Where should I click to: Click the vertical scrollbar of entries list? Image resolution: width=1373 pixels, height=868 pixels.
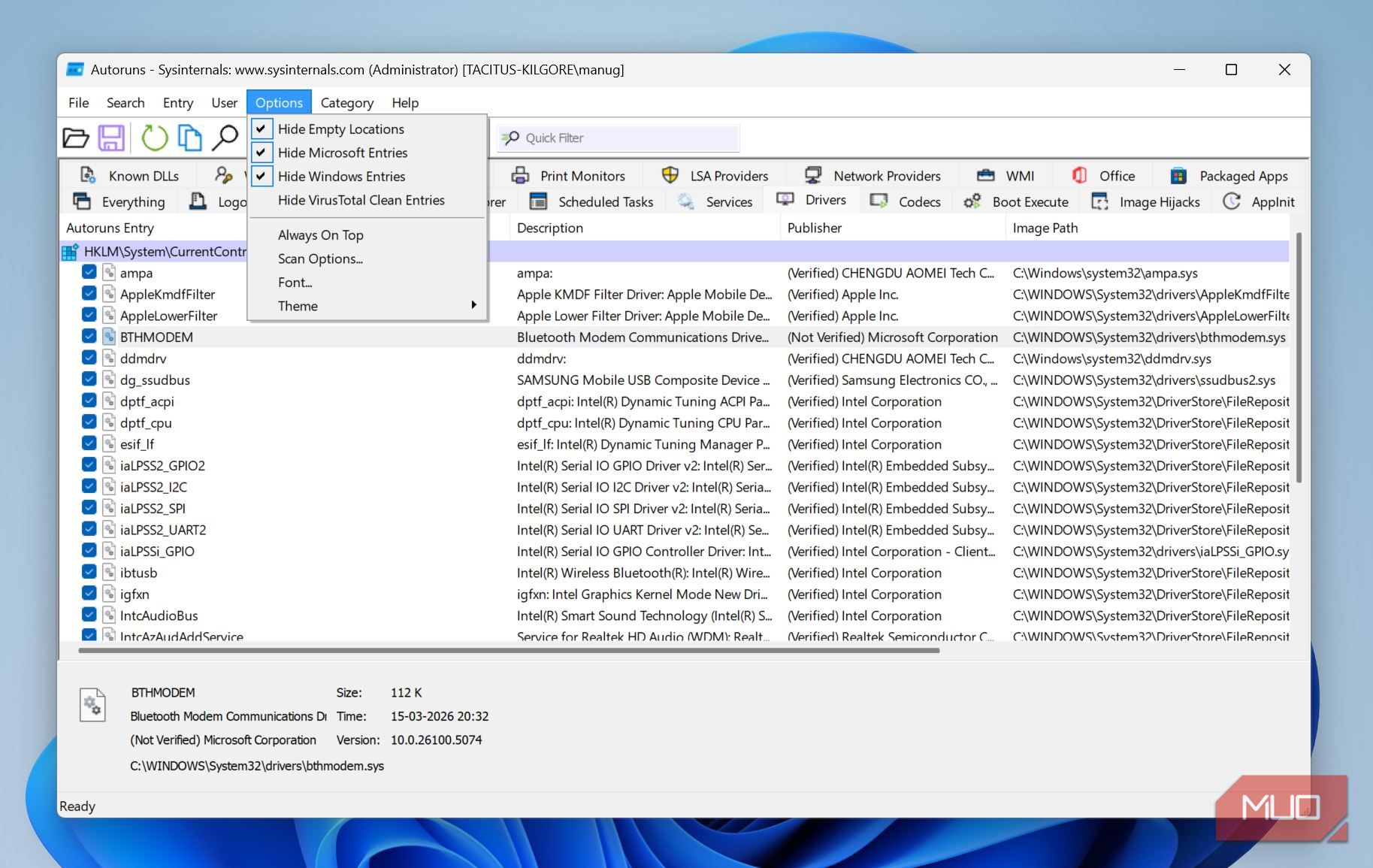pyautogui.click(x=1299, y=358)
